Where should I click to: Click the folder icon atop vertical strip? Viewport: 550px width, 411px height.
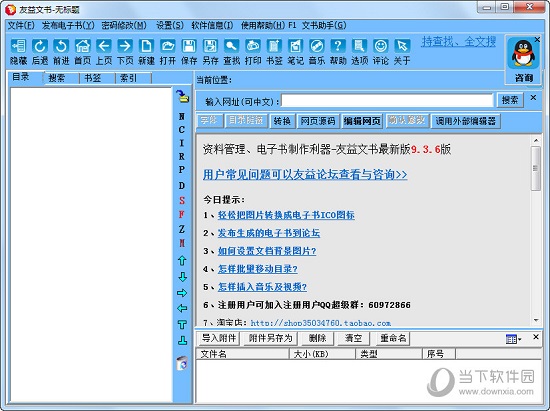(182, 96)
